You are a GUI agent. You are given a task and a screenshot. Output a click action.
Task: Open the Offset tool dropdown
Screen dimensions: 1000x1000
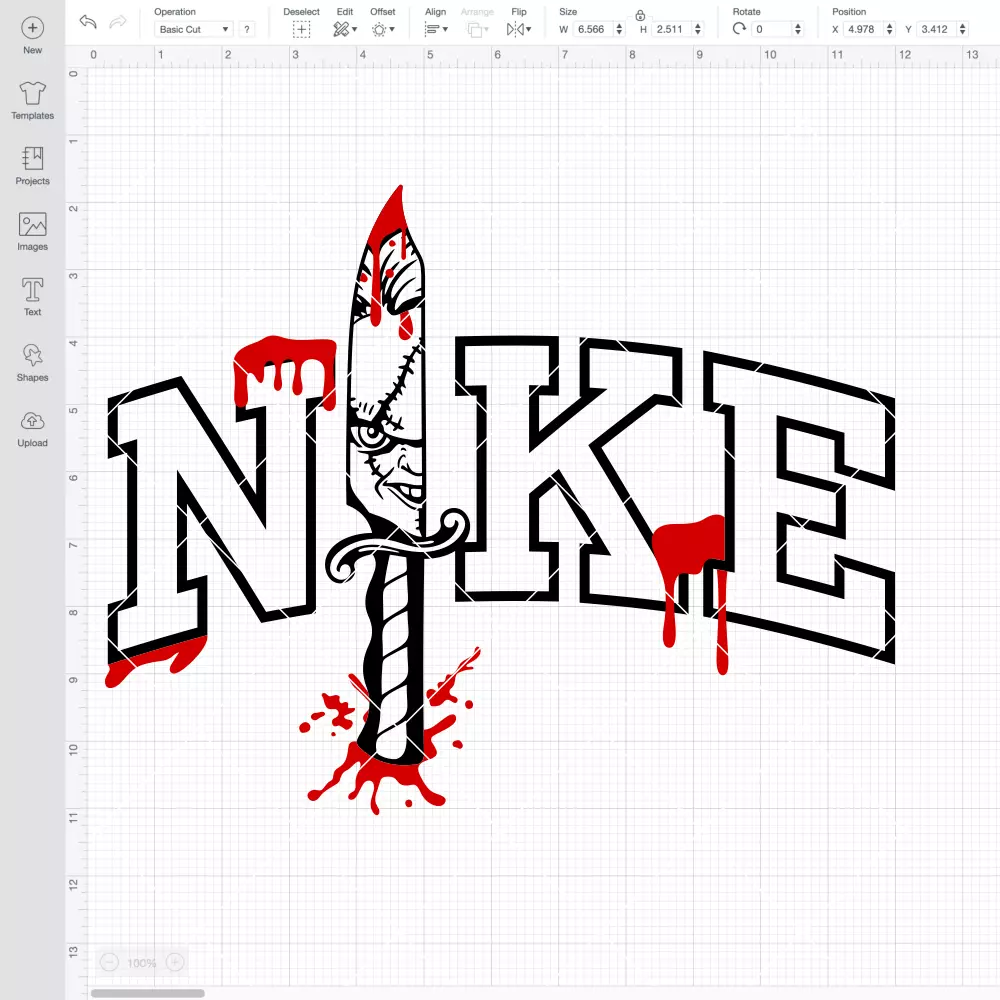(x=383, y=29)
